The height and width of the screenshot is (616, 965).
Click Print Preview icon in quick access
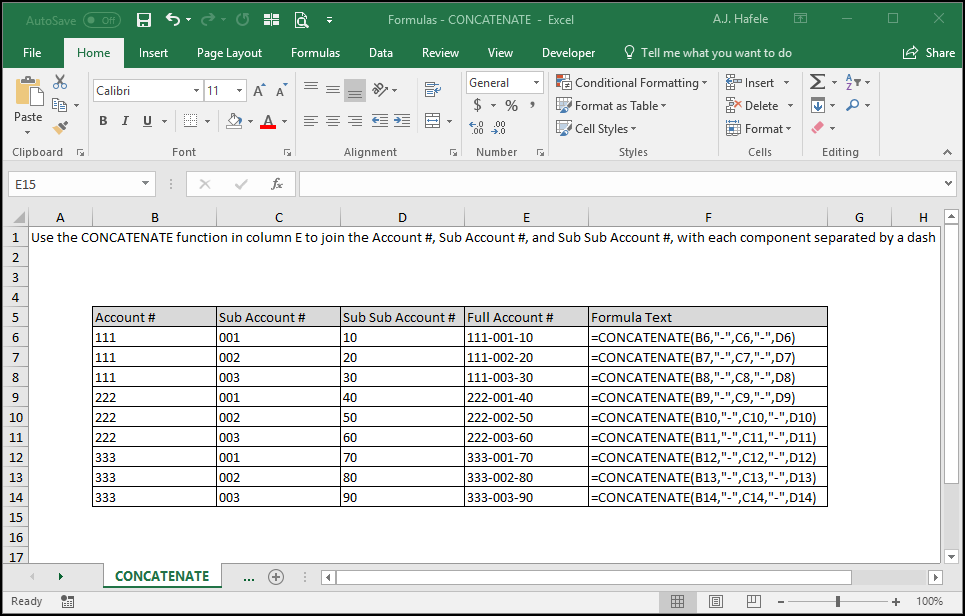coord(301,20)
